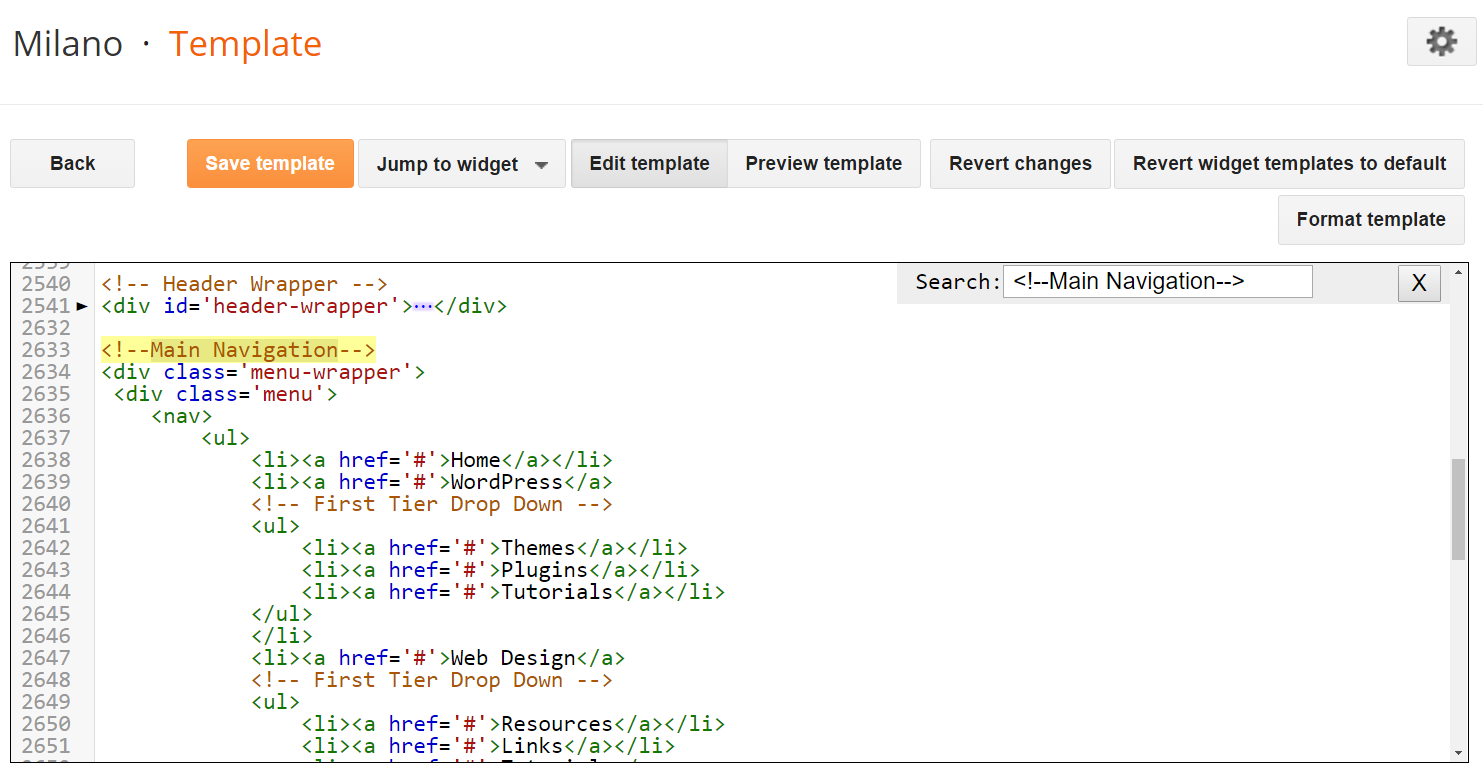Image resolution: width=1483 pixels, height=772 pixels.
Task: Click the Save template button
Action: click(270, 164)
